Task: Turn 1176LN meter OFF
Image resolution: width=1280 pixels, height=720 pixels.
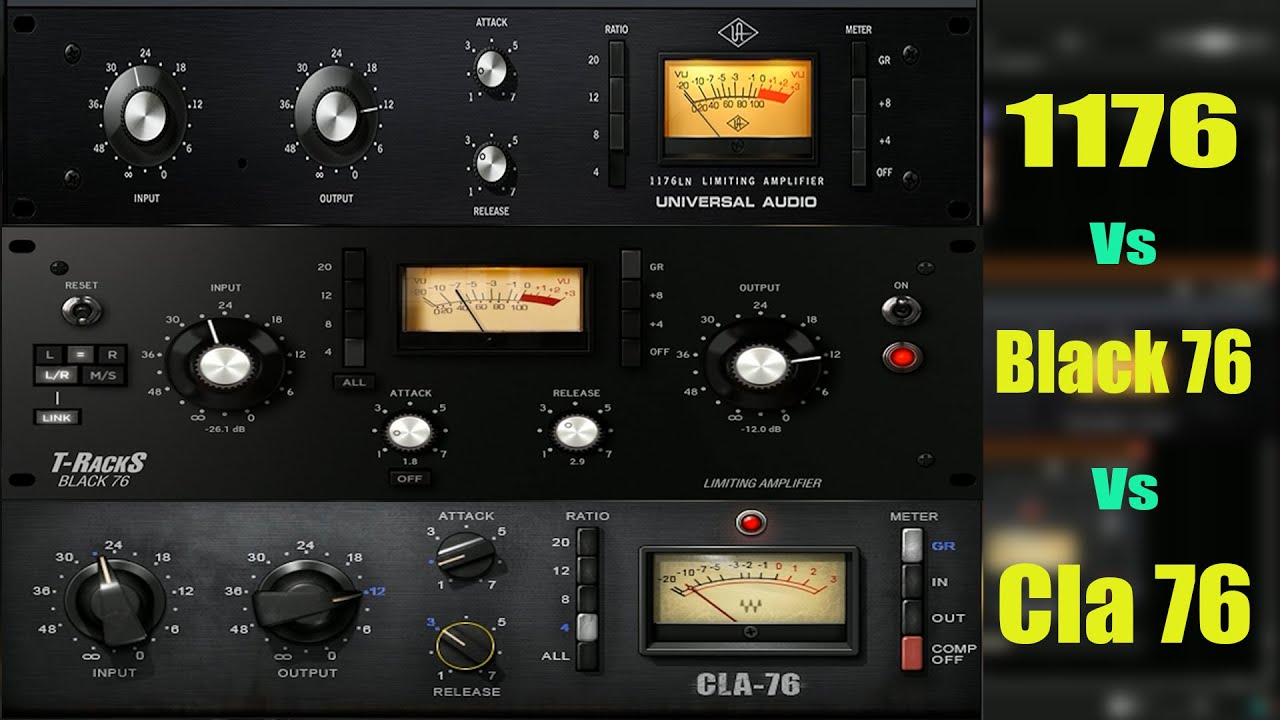Action: [x=859, y=169]
